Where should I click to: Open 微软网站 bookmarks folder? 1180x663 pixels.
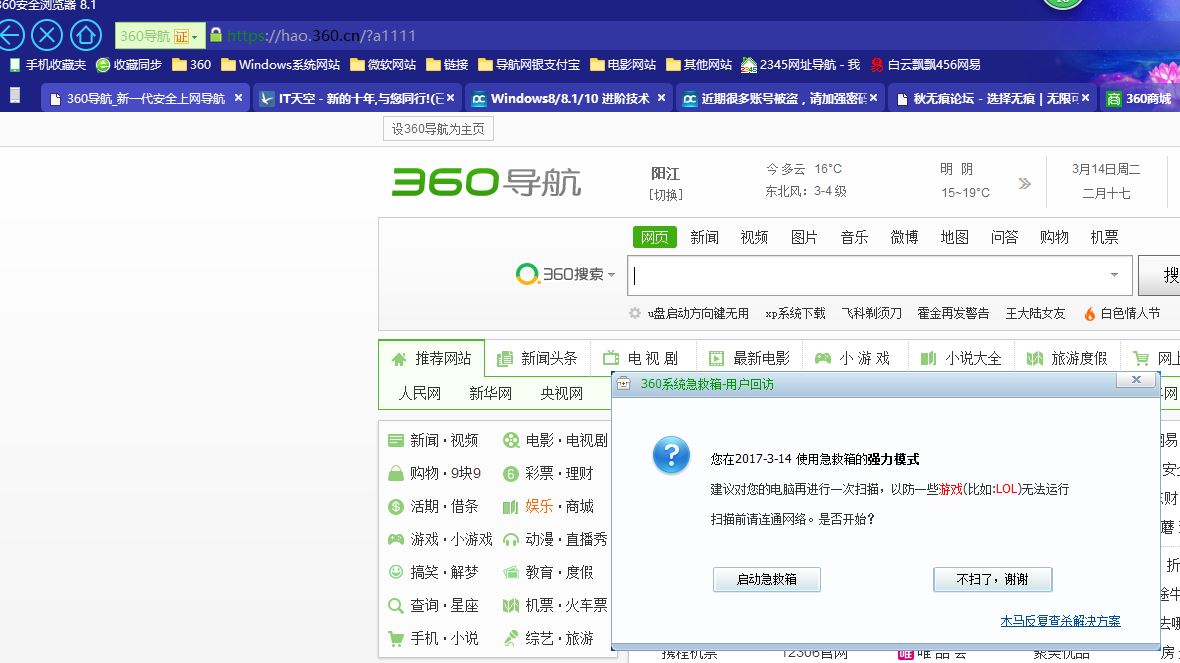(x=383, y=65)
